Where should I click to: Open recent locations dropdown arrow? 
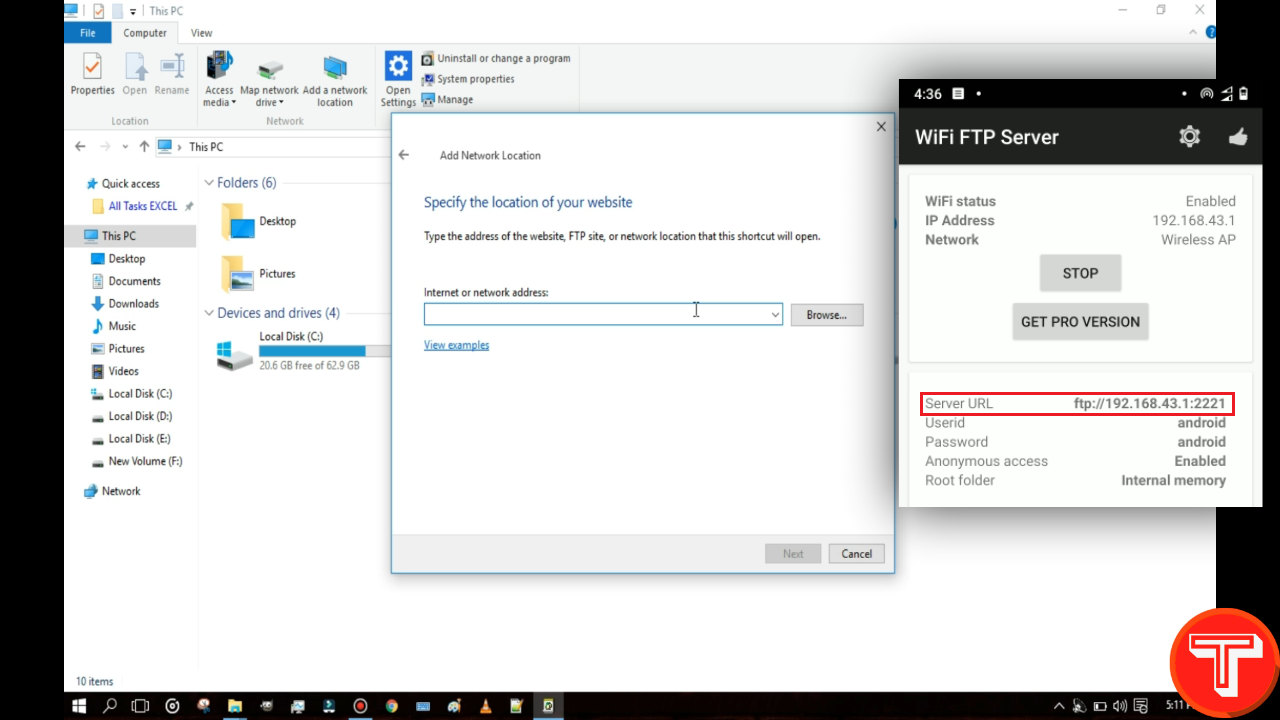pyautogui.click(x=125, y=146)
